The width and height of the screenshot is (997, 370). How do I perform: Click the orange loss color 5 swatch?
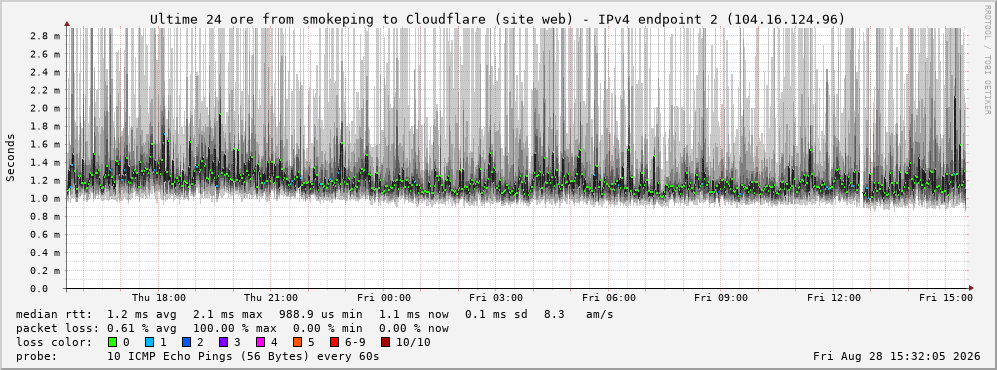tap(297, 343)
